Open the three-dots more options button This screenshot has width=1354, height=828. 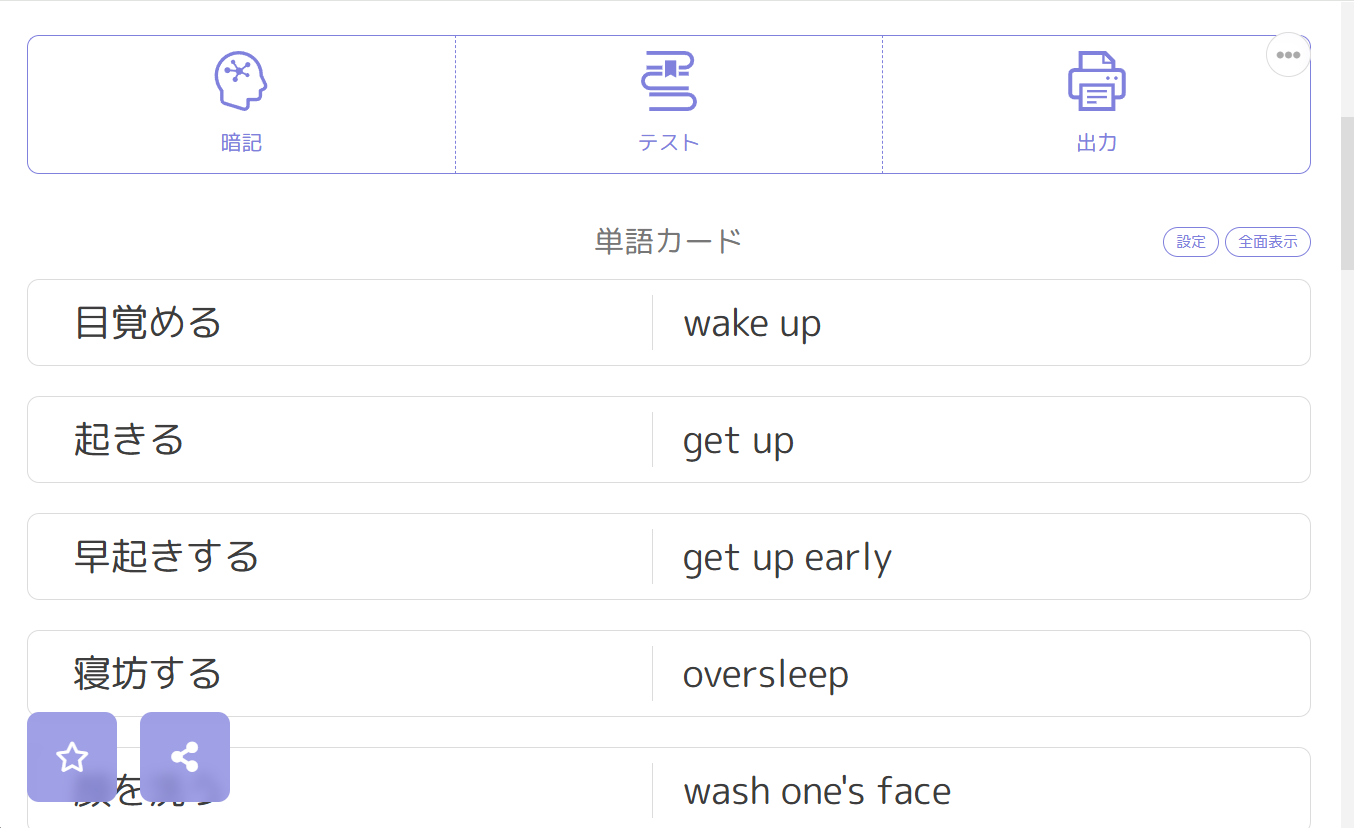1288,55
